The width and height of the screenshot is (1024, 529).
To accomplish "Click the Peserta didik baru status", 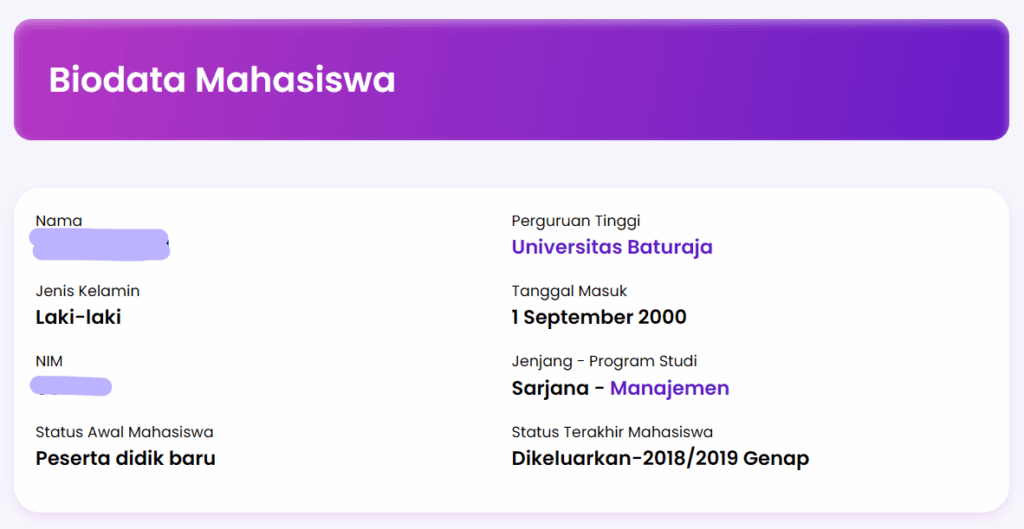I will coord(125,458).
